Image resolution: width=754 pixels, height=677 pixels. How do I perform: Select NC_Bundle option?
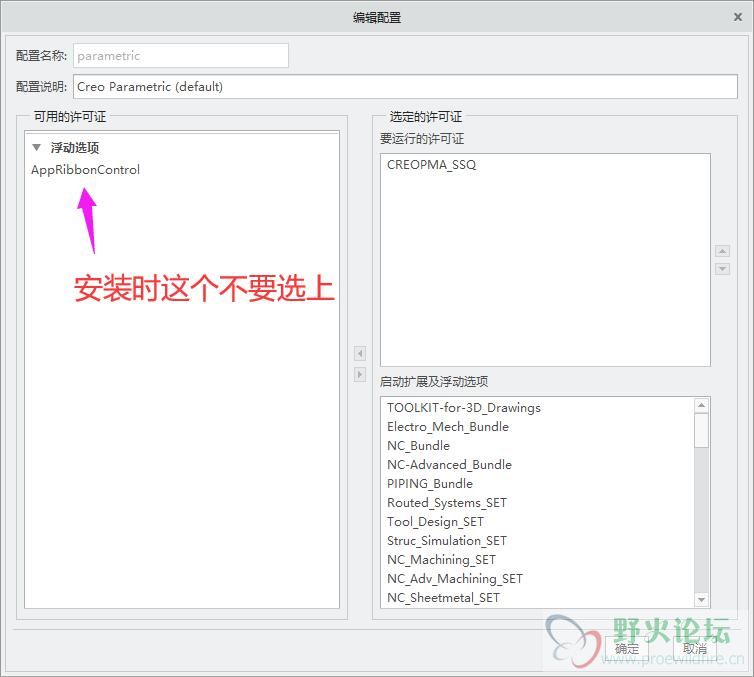point(418,446)
